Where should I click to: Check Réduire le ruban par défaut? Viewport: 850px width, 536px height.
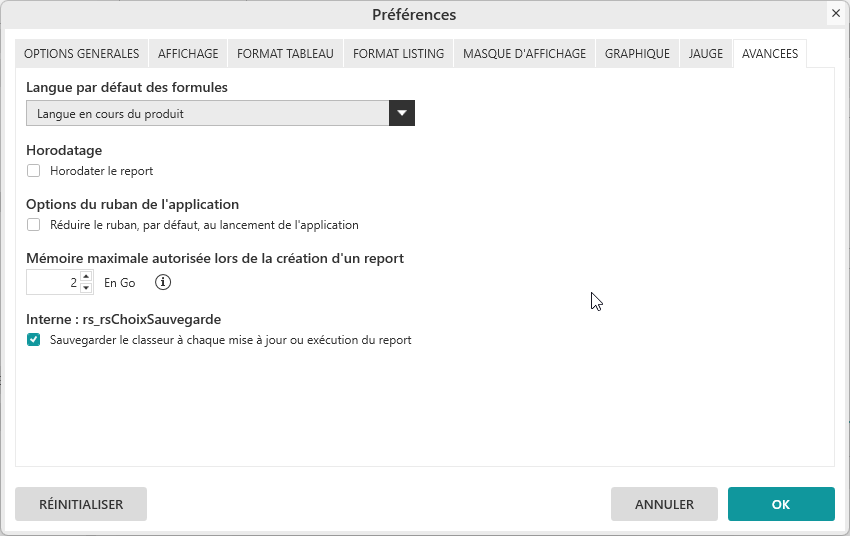34,225
